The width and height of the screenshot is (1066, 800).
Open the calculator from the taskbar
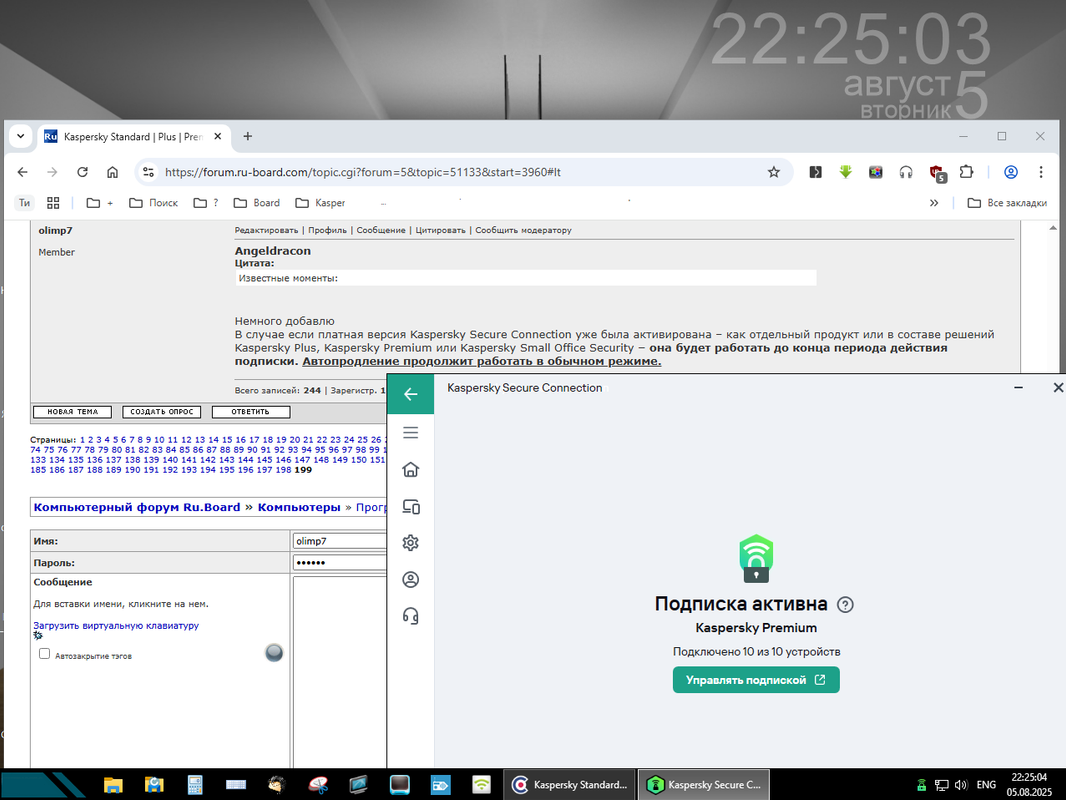[194, 785]
